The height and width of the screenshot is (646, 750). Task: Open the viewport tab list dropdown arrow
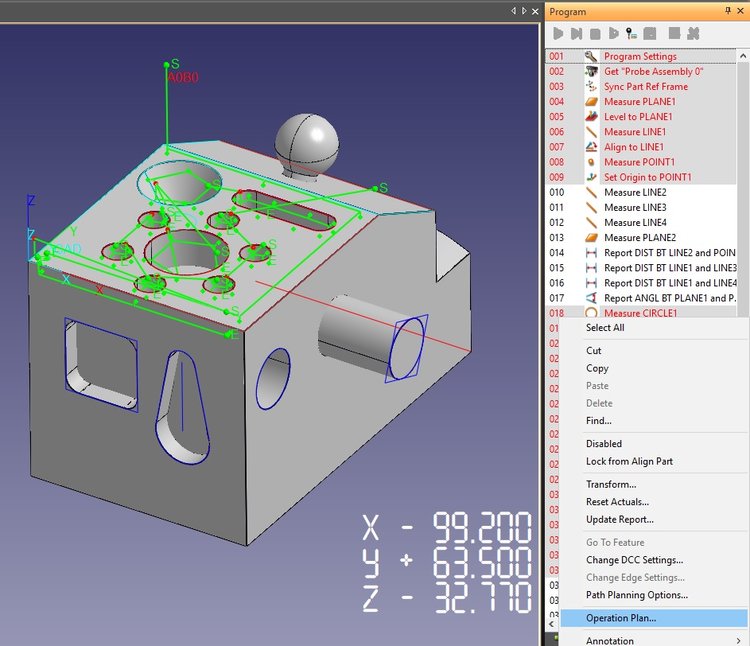525,10
